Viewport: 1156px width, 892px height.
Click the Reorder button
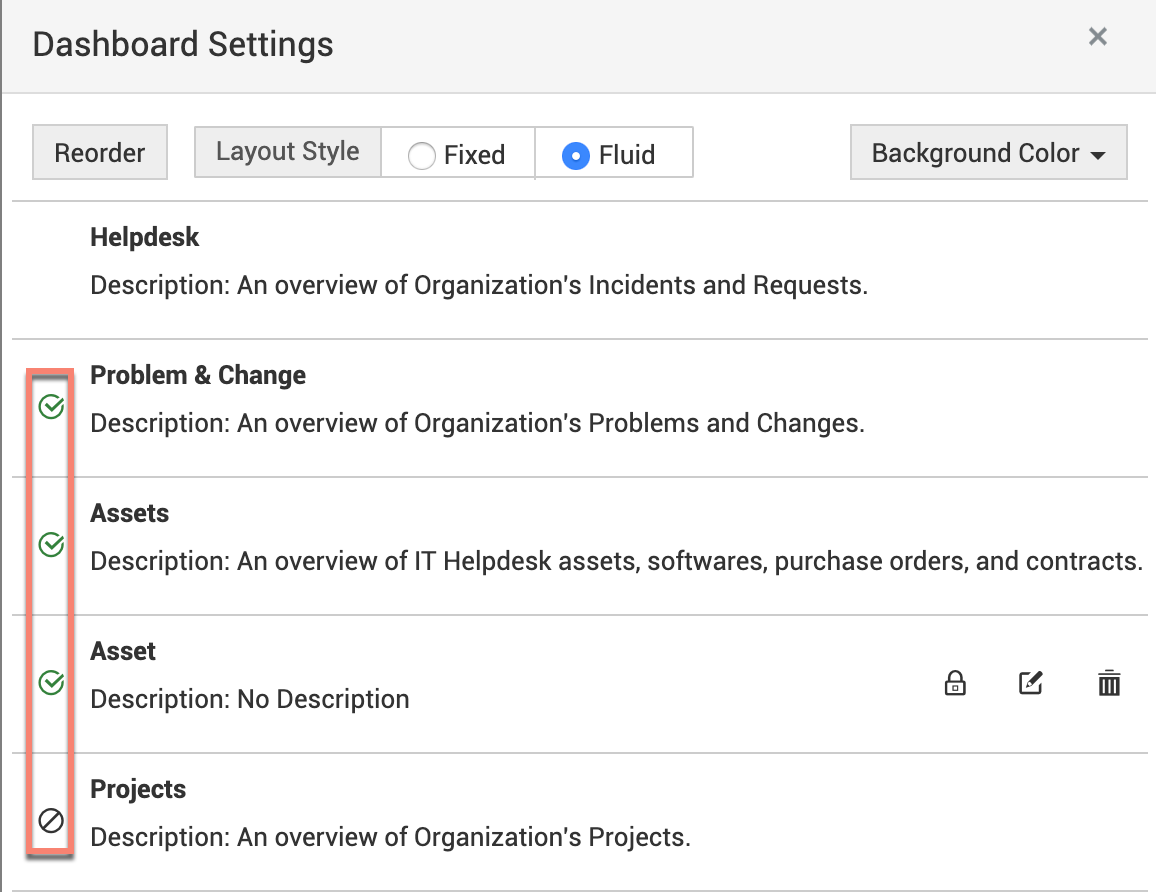100,153
